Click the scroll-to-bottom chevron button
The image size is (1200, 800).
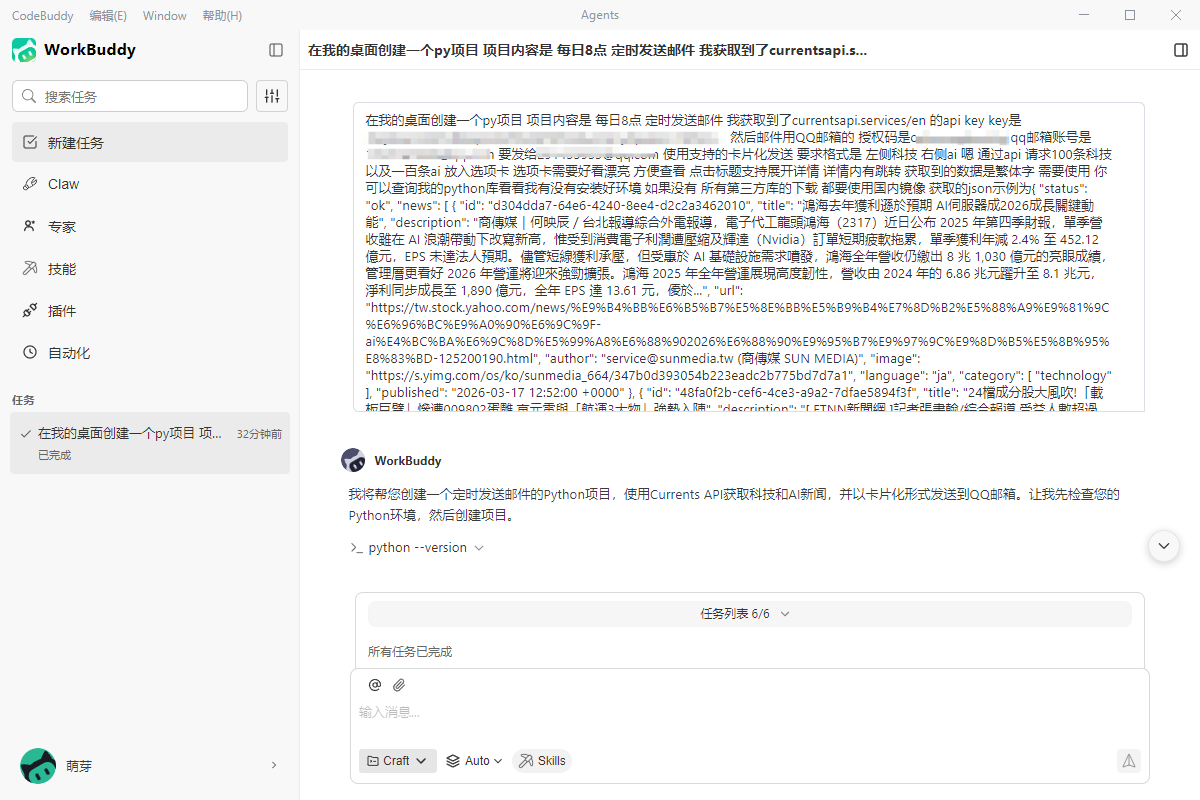(1163, 546)
